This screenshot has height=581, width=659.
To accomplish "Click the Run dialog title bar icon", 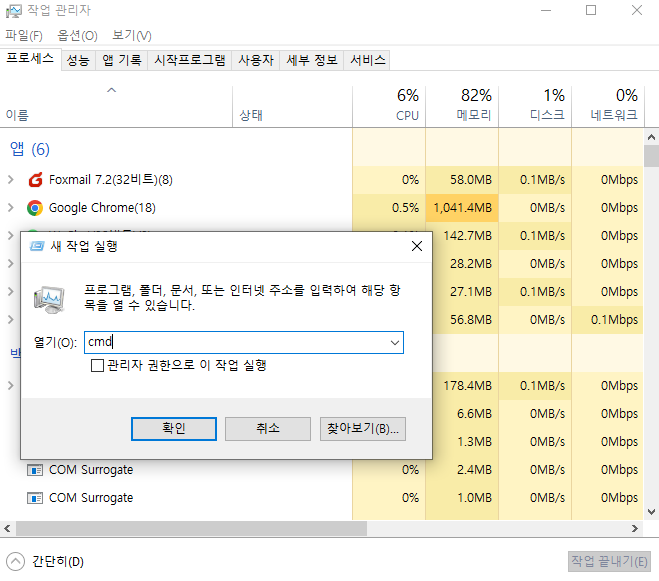I will click(36, 246).
